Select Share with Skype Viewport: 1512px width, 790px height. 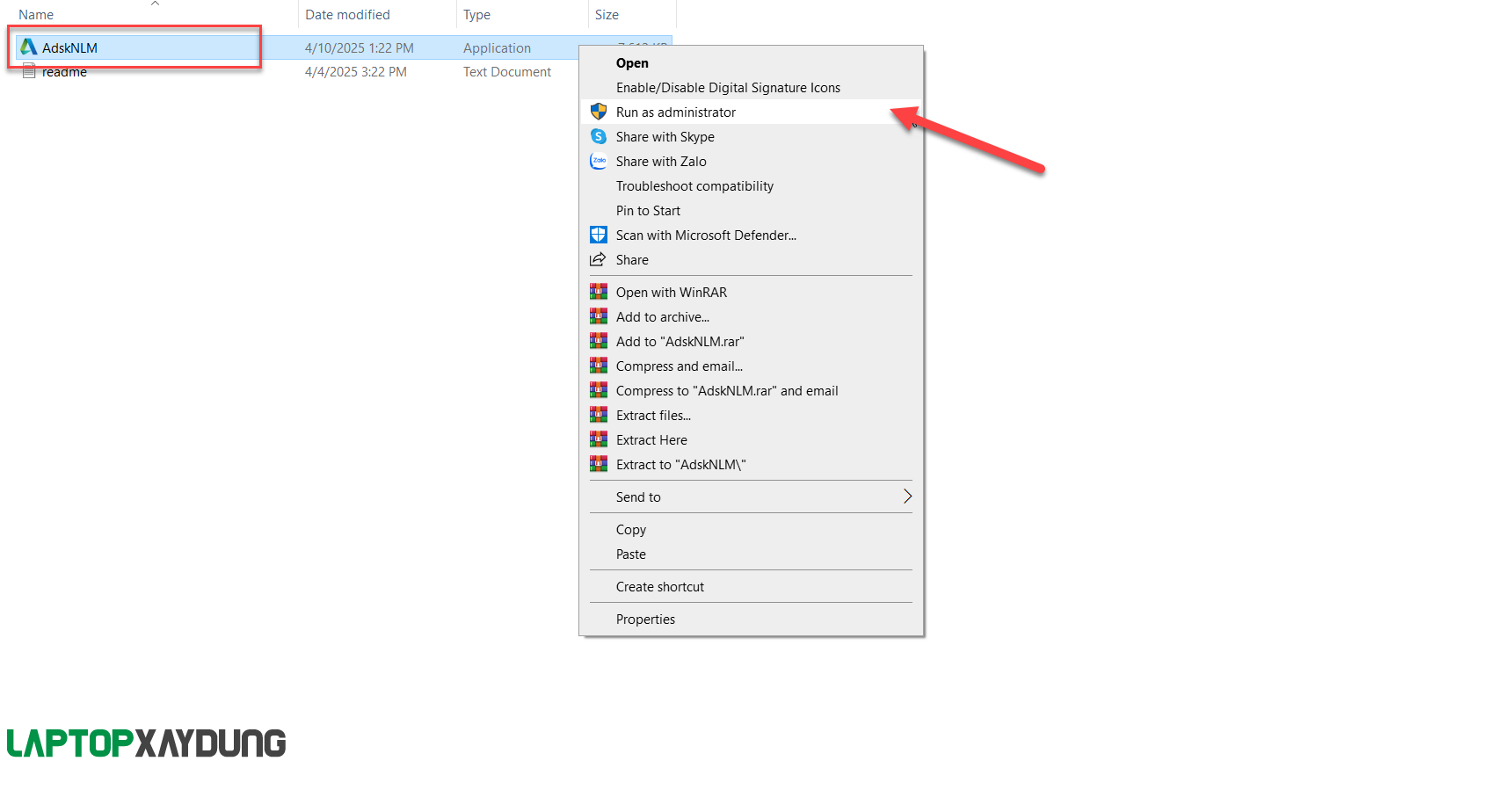[x=751, y=137]
